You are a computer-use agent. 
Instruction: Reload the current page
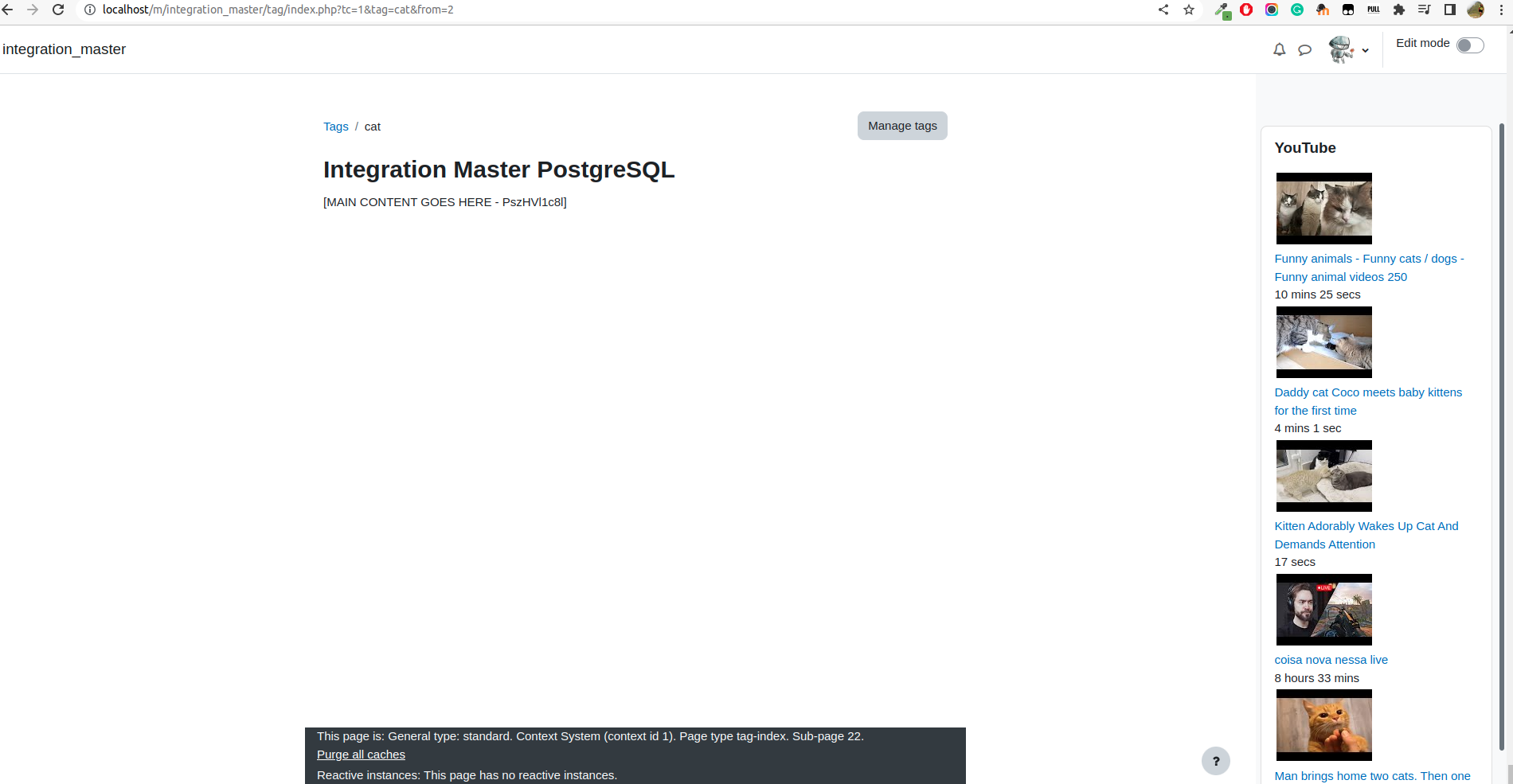[x=58, y=10]
